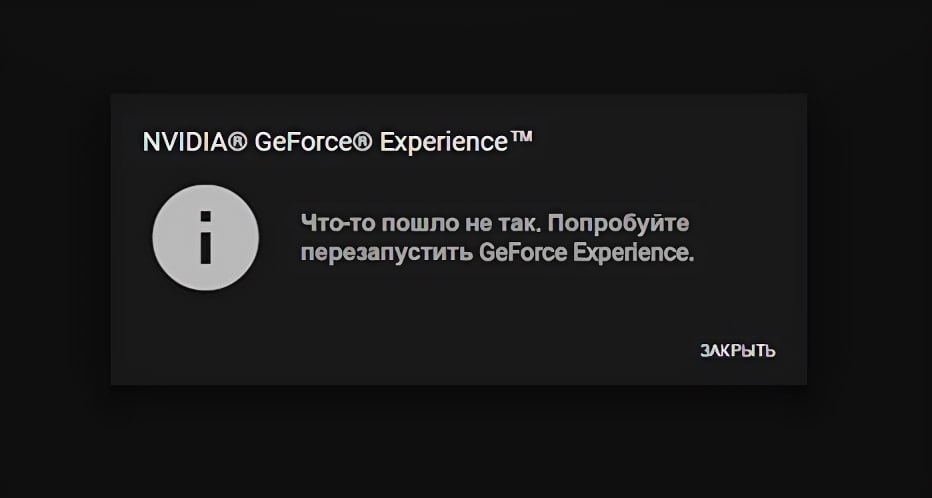932x498 pixels.
Task: Click the dark "i" glyph inside the circle
Action: point(206,237)
